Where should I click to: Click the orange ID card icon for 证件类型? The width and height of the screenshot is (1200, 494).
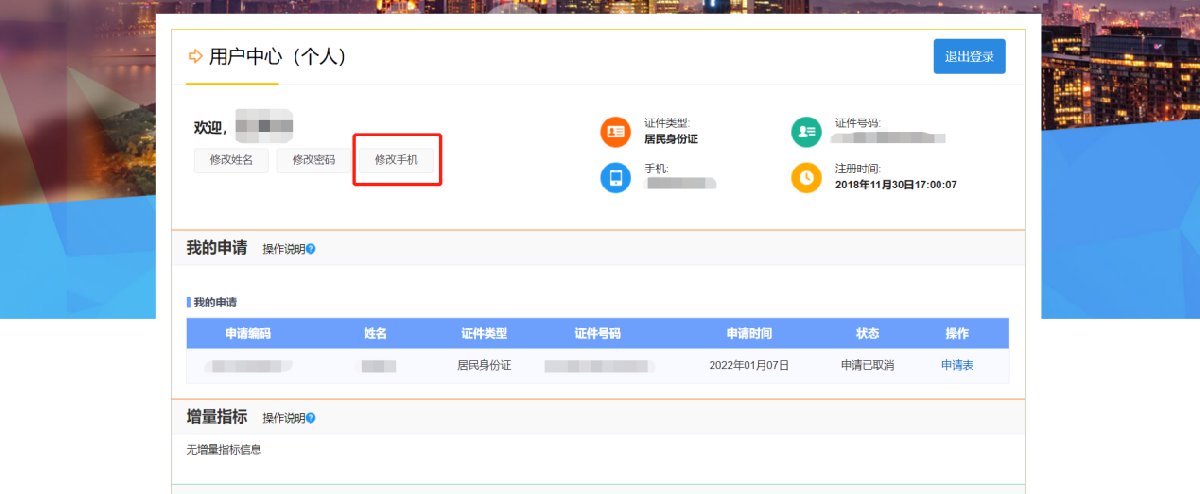coord(615,131)
